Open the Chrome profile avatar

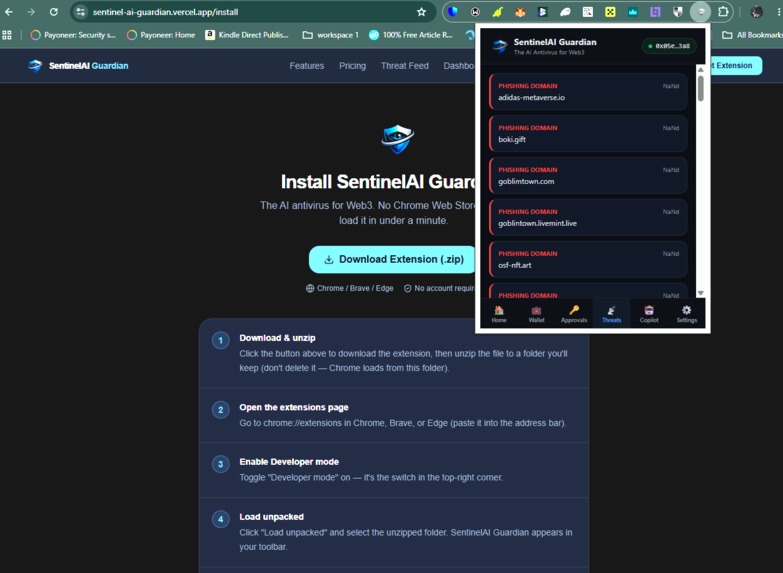(x=757, y=11)
